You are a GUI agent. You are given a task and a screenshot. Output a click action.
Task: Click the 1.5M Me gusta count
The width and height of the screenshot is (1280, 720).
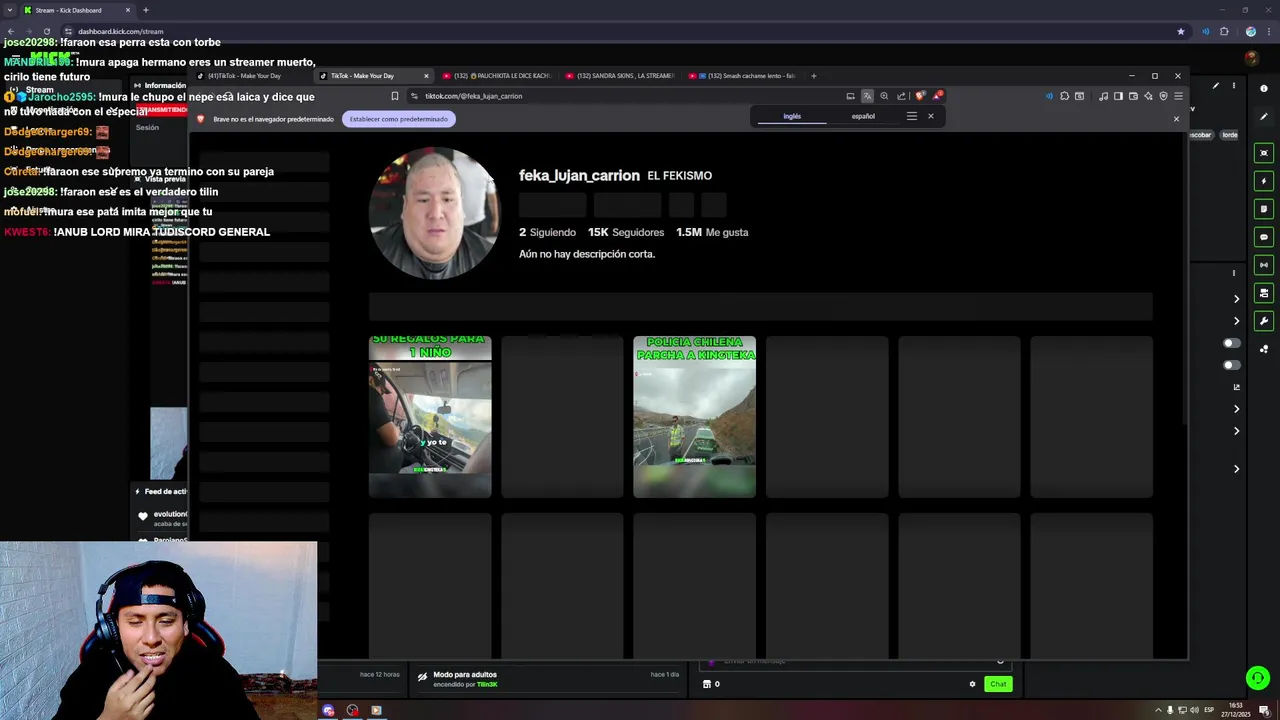[712, 232]
